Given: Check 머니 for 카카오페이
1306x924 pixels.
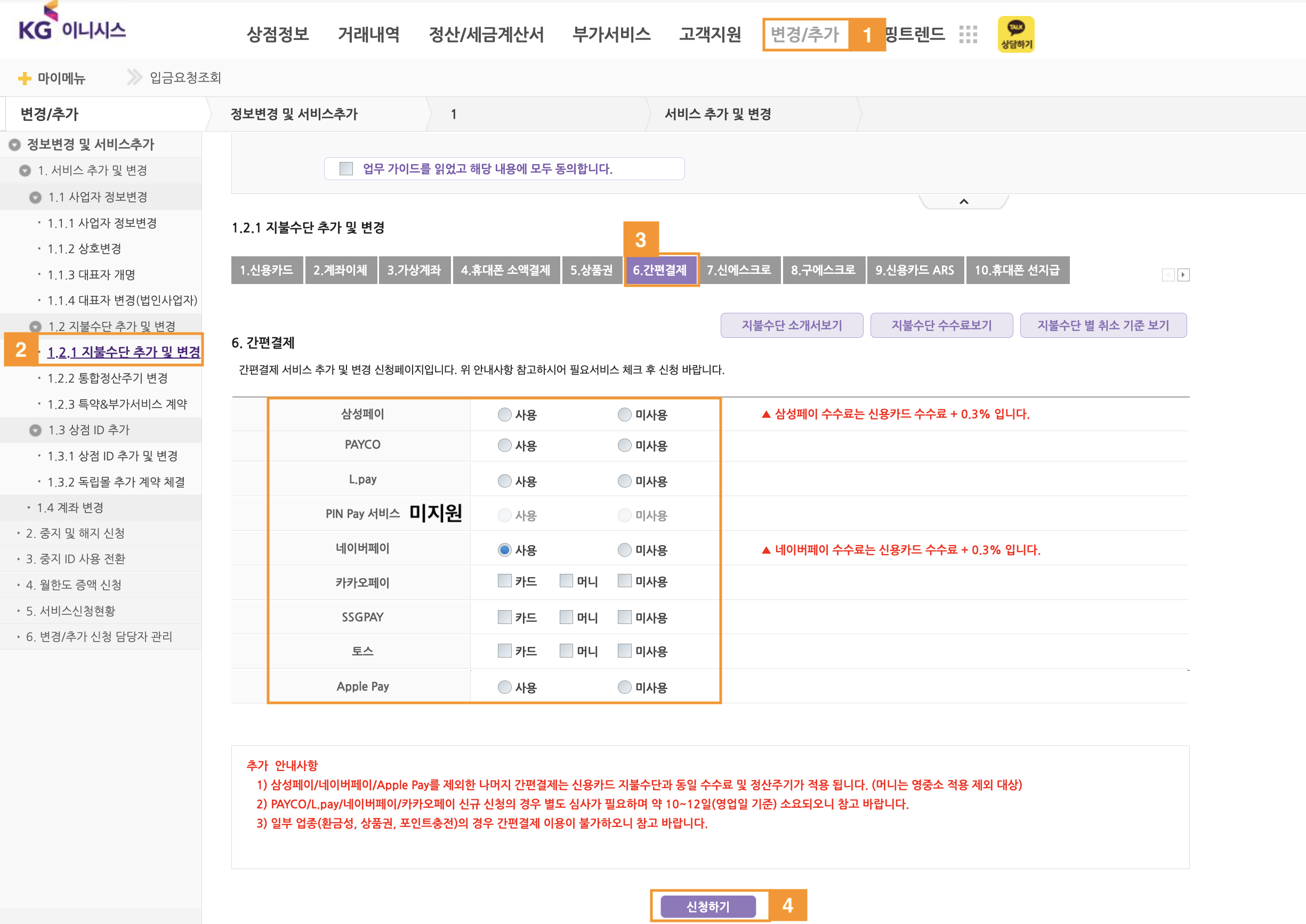Looking at the screenshot, I should (566, 581).
